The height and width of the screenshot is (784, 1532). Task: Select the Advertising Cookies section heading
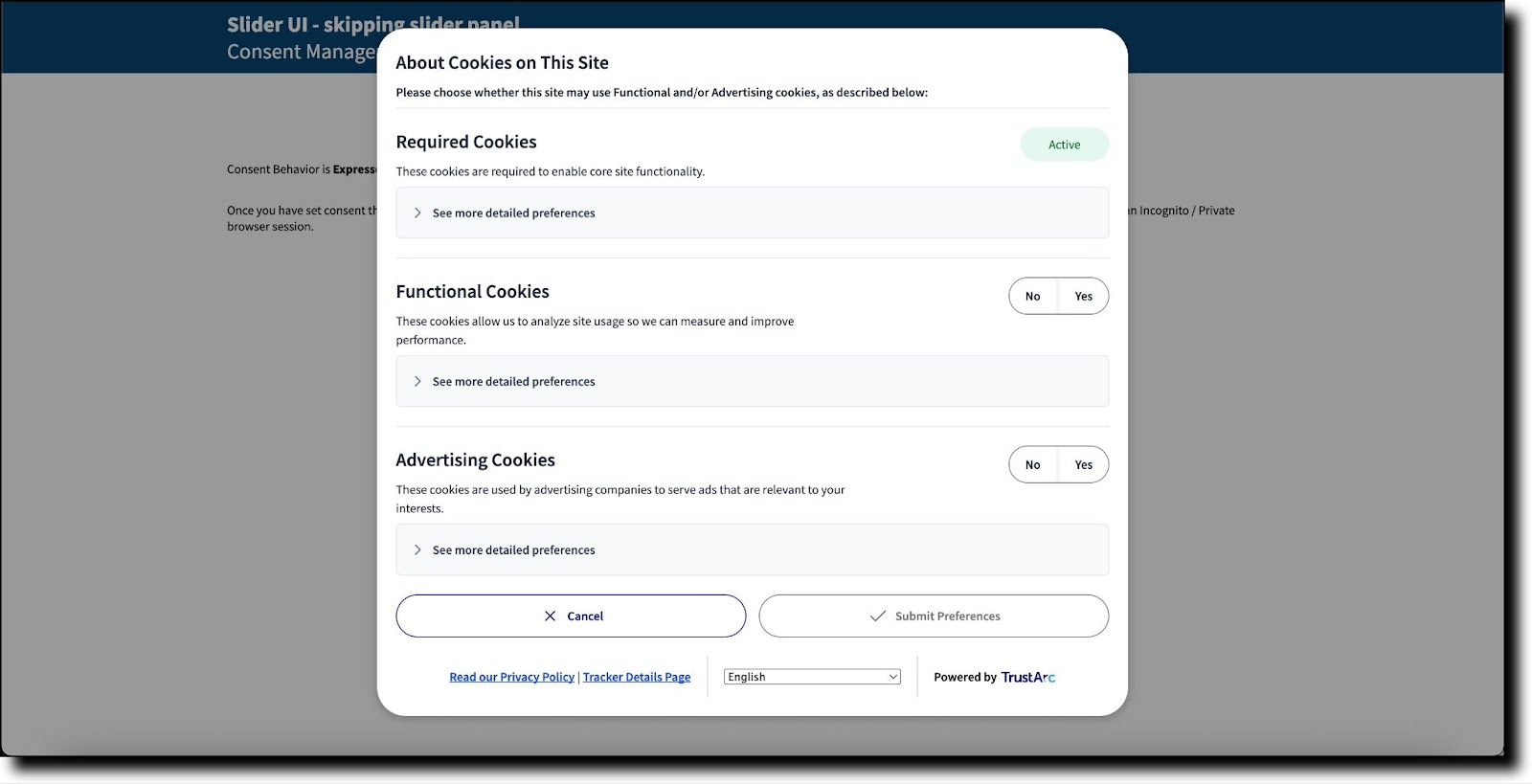coord(476,459)
